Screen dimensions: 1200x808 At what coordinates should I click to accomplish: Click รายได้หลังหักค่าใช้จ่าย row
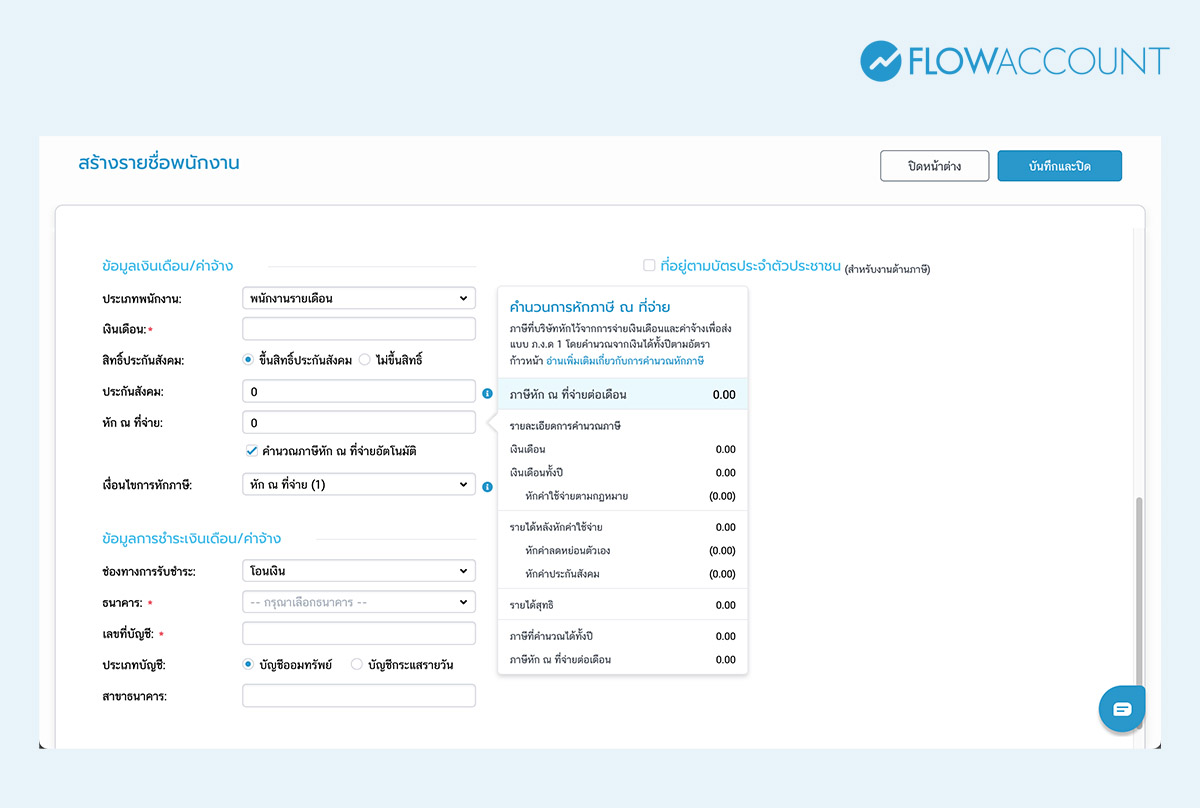[x=622, y=527]
